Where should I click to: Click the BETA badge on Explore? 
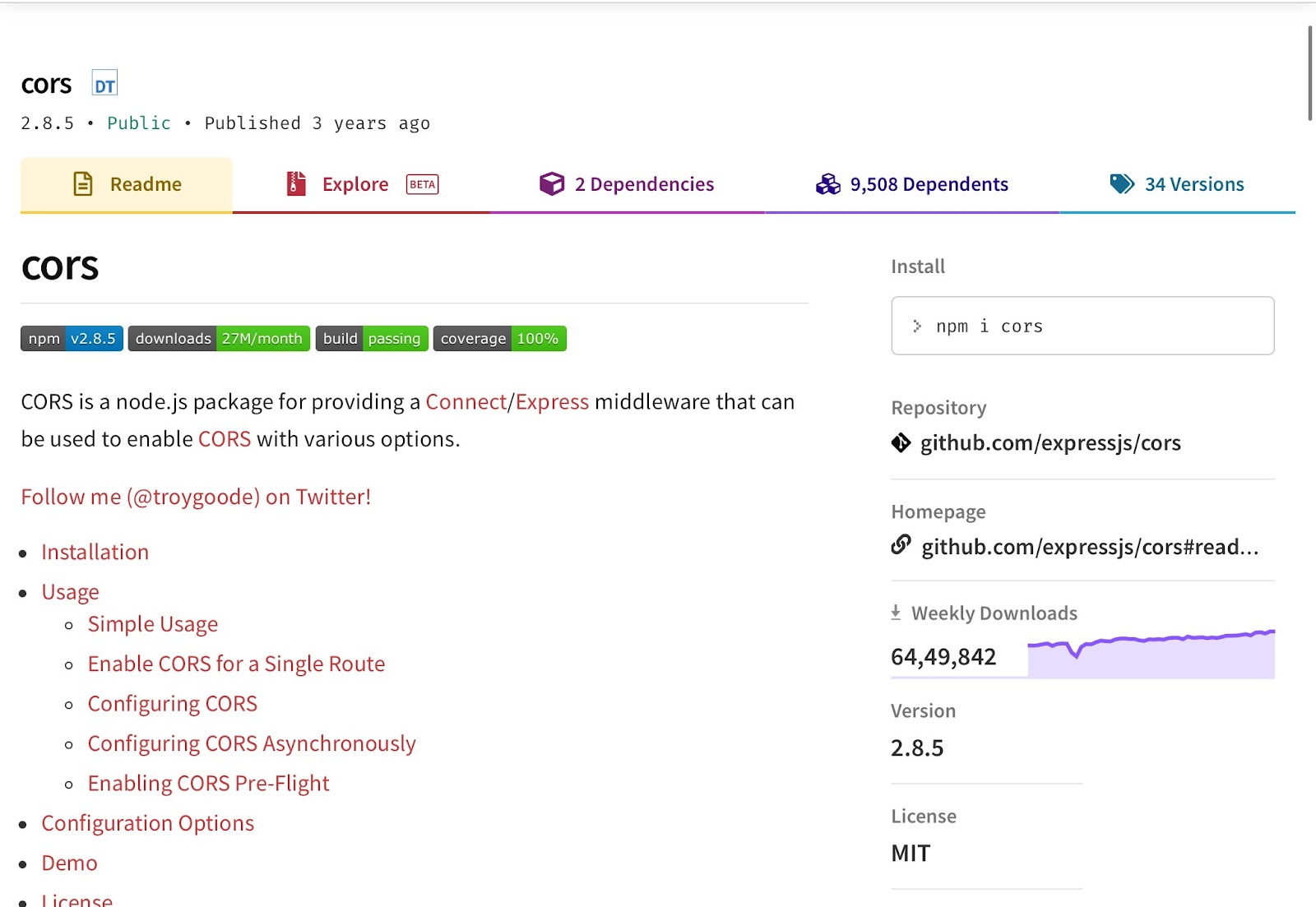point(423,184)
